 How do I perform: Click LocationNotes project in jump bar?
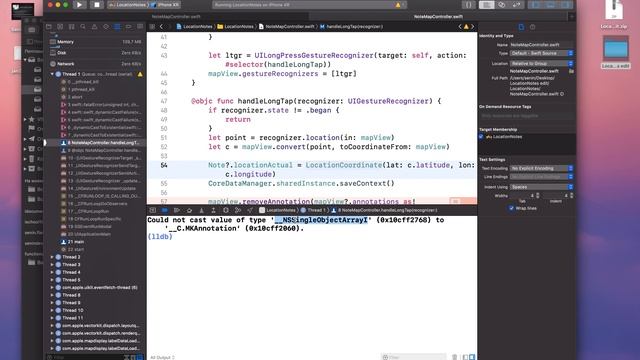(x=194, y=27)
